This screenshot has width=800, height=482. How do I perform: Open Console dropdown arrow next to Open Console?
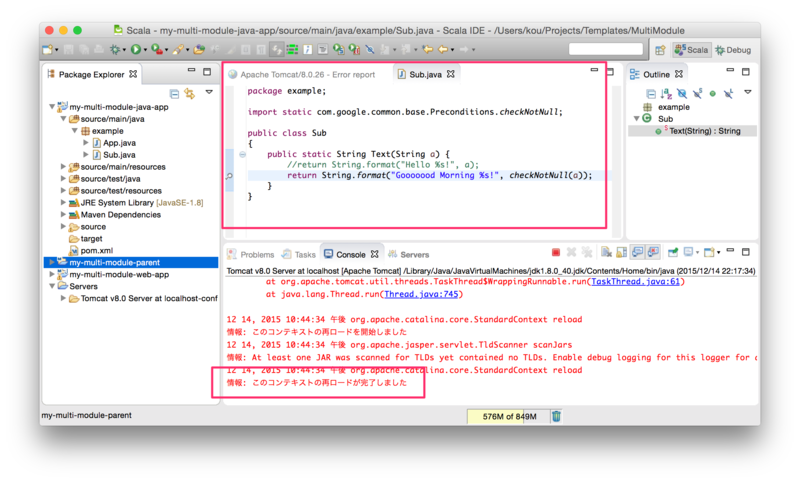pyautogui.click(x=718, y=252)
